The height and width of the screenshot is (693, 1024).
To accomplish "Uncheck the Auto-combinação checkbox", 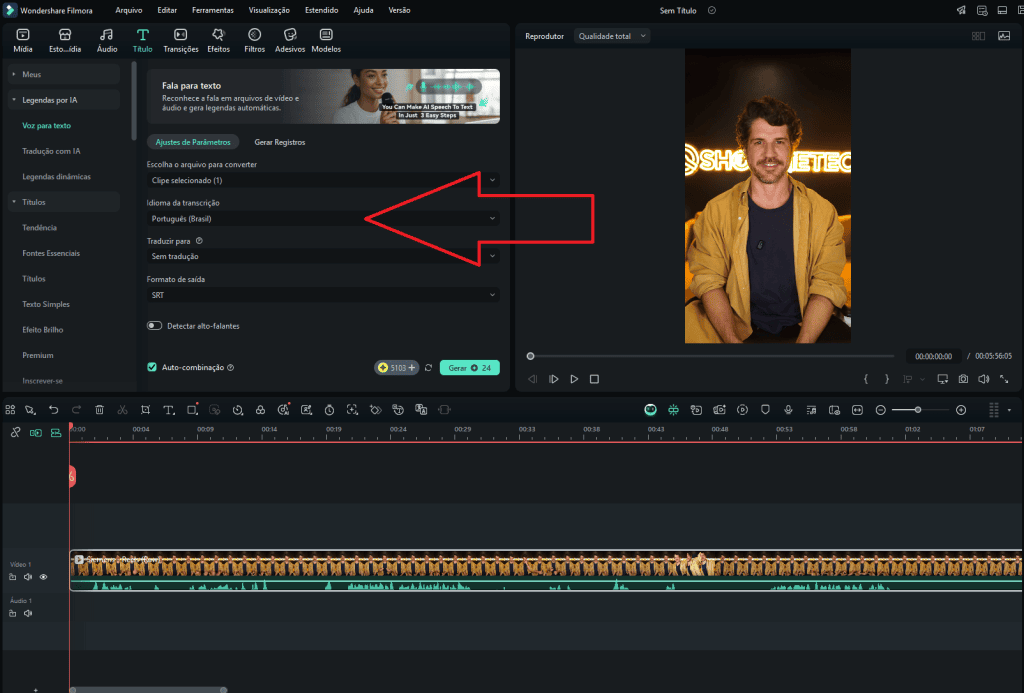I will [x=152, y=367].
